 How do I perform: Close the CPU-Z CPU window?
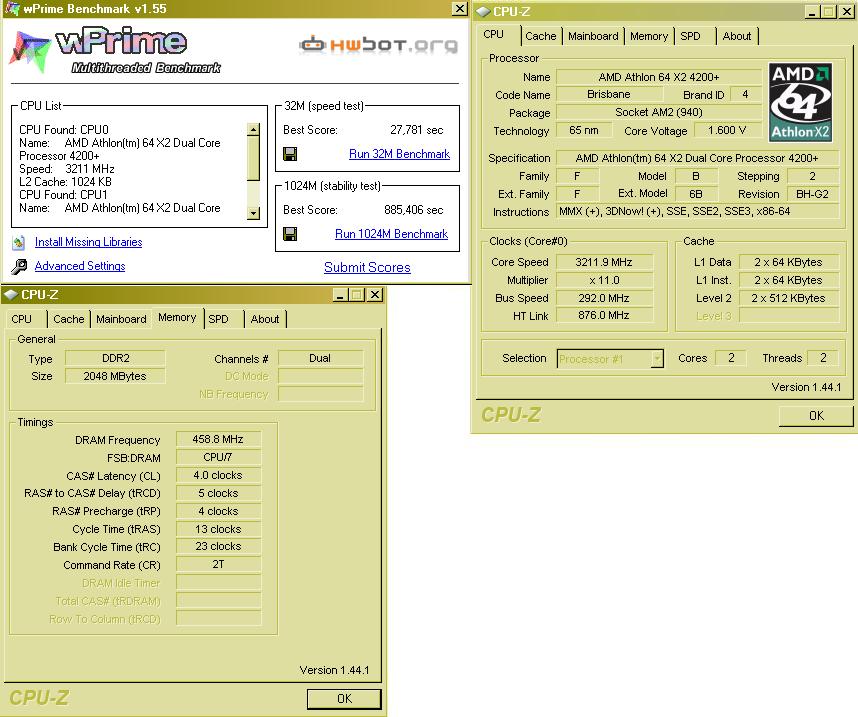847,11
